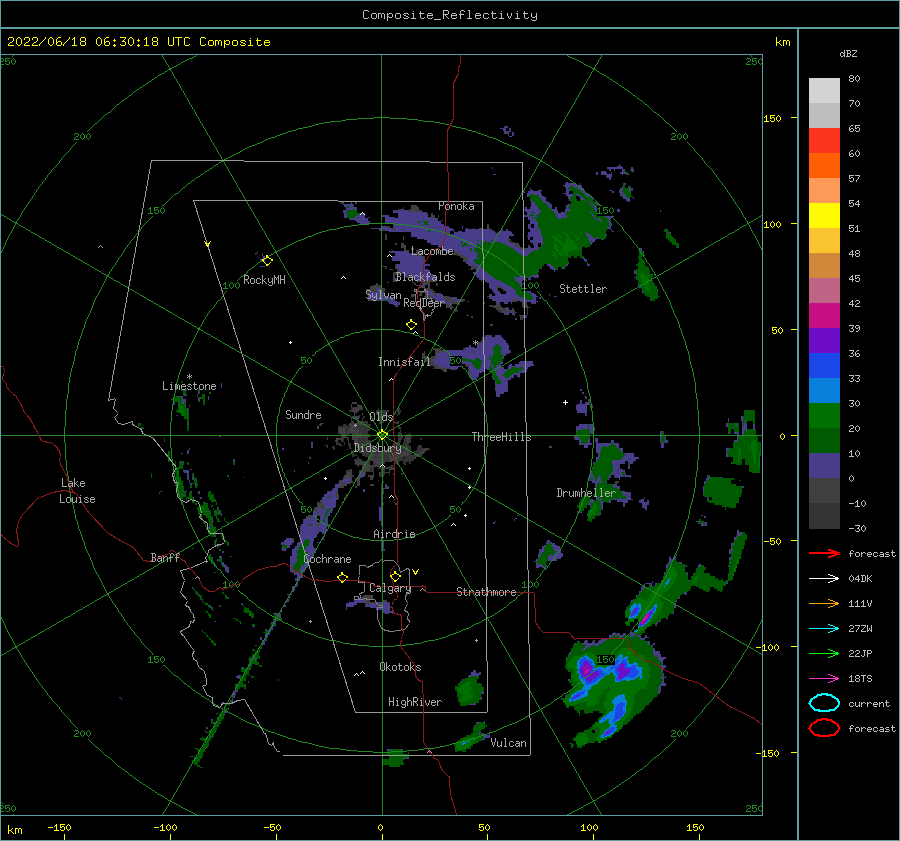Click the cyan current ellipse in legend
900x841 pixels.
[824, 703]
